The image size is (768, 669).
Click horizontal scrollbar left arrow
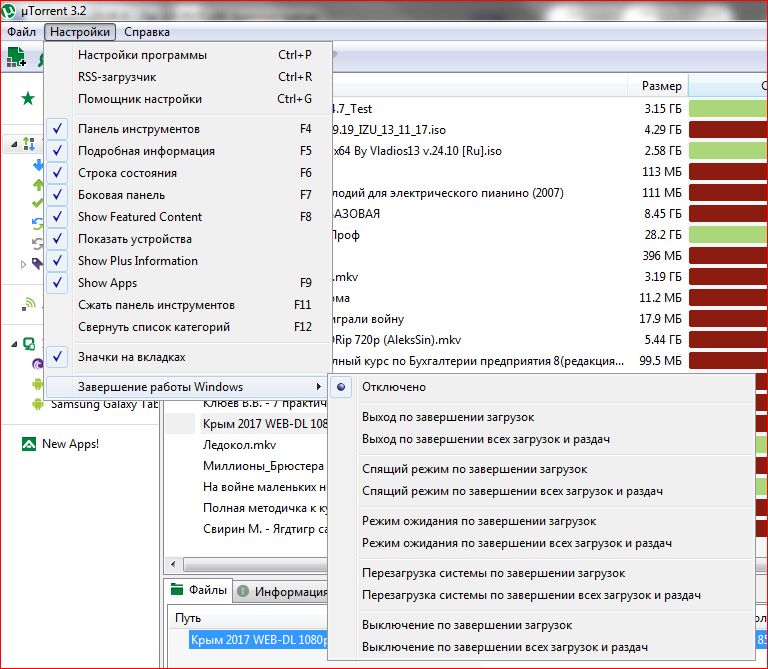coord(173,564)
